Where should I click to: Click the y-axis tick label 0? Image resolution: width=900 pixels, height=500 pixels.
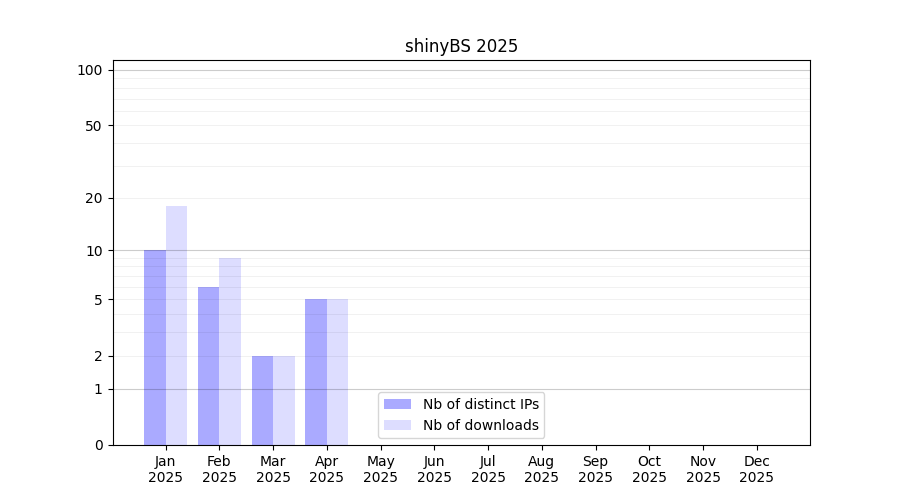[98, 445]
